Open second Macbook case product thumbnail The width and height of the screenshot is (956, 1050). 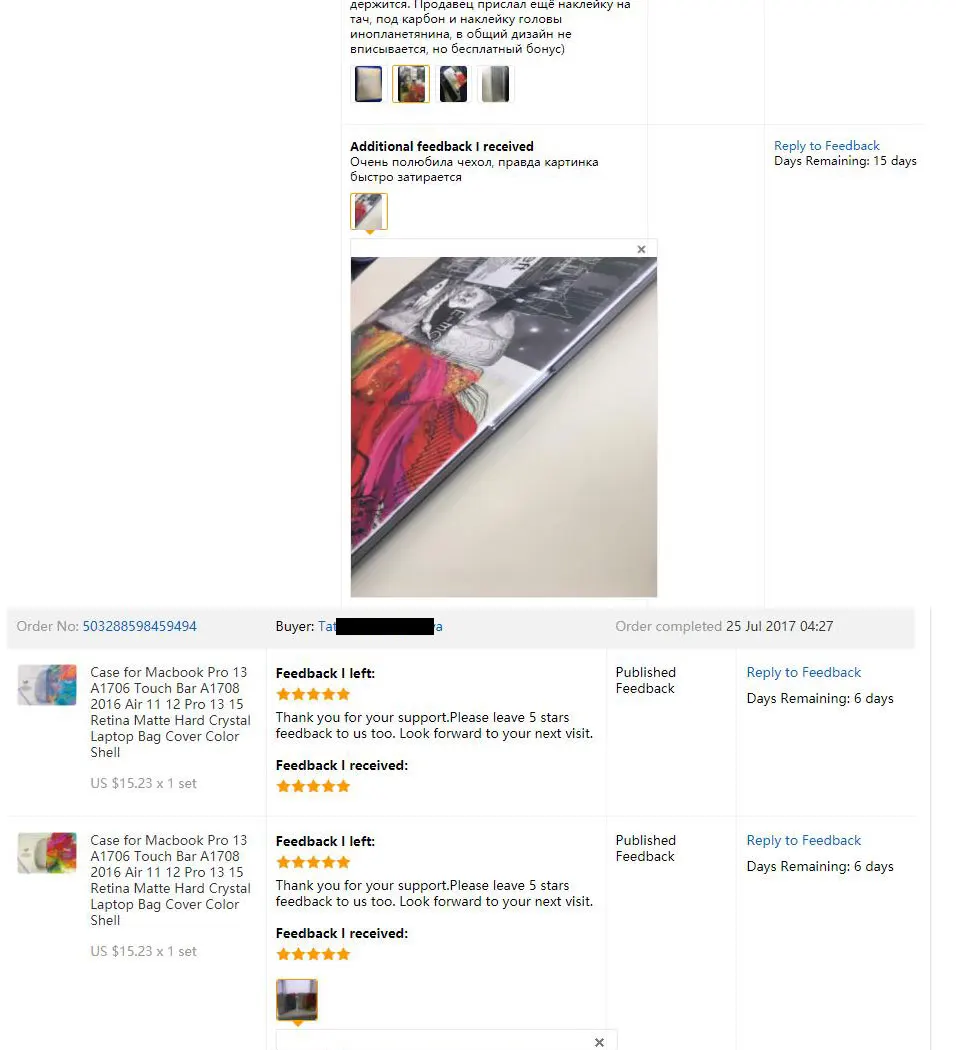[47, 852]
